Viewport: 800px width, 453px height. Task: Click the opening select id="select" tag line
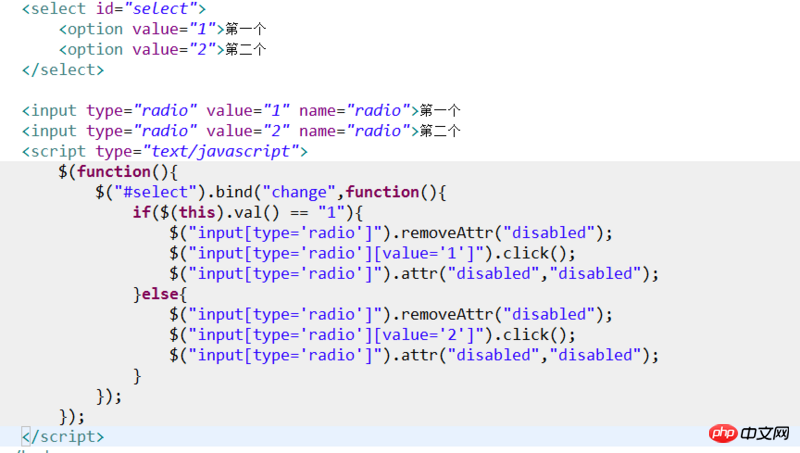(114, 9)
